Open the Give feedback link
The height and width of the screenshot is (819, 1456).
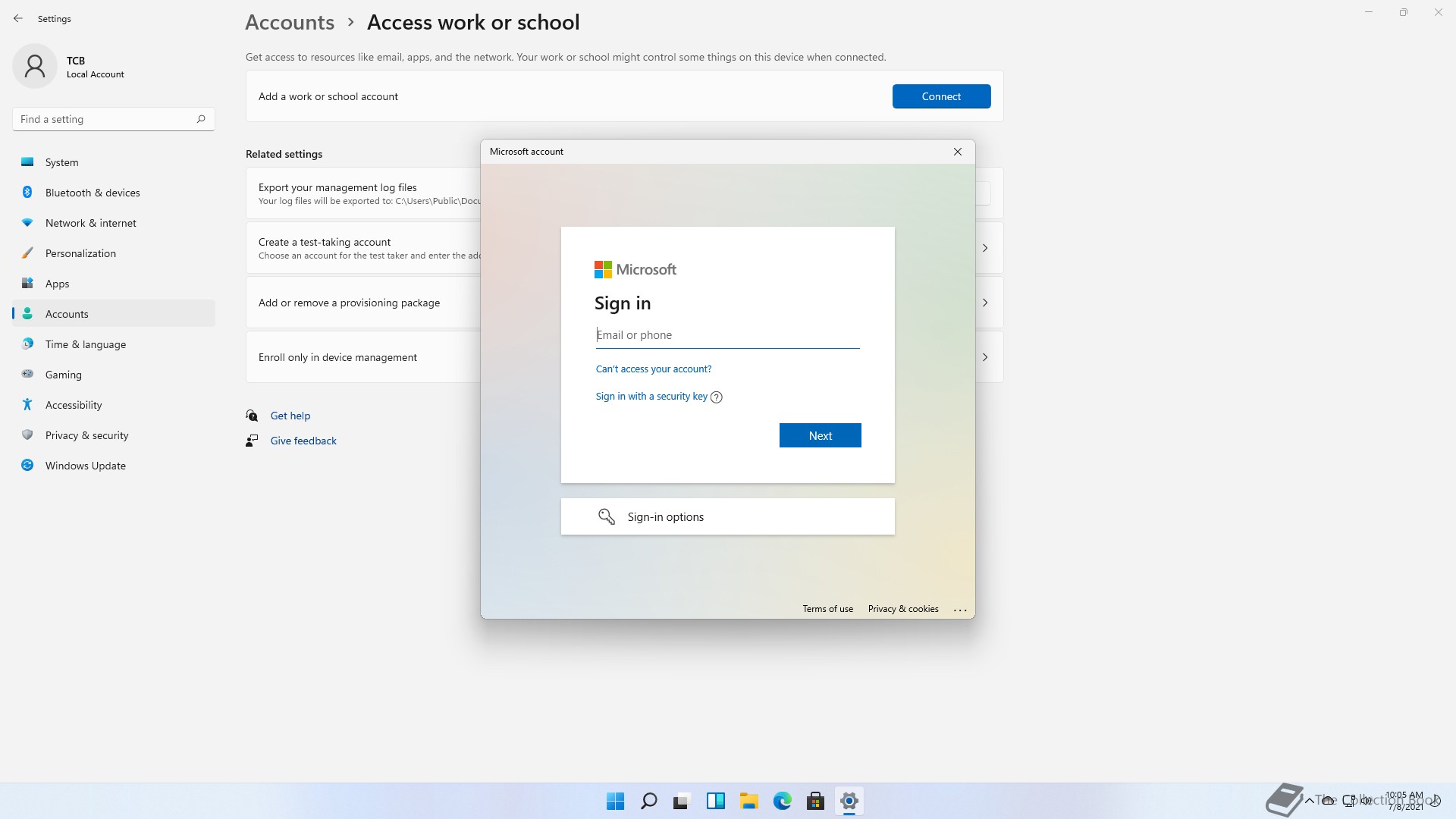[x=303, y=441]
